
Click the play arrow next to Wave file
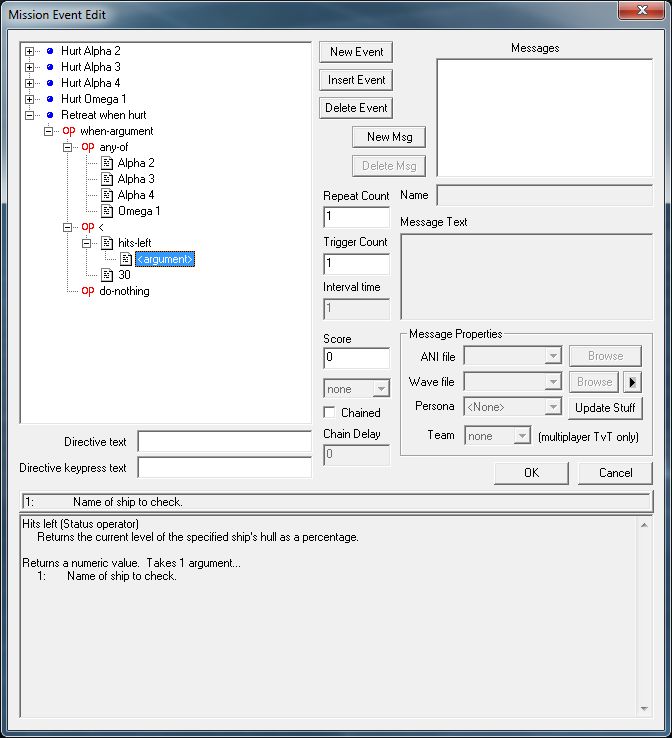631,381
